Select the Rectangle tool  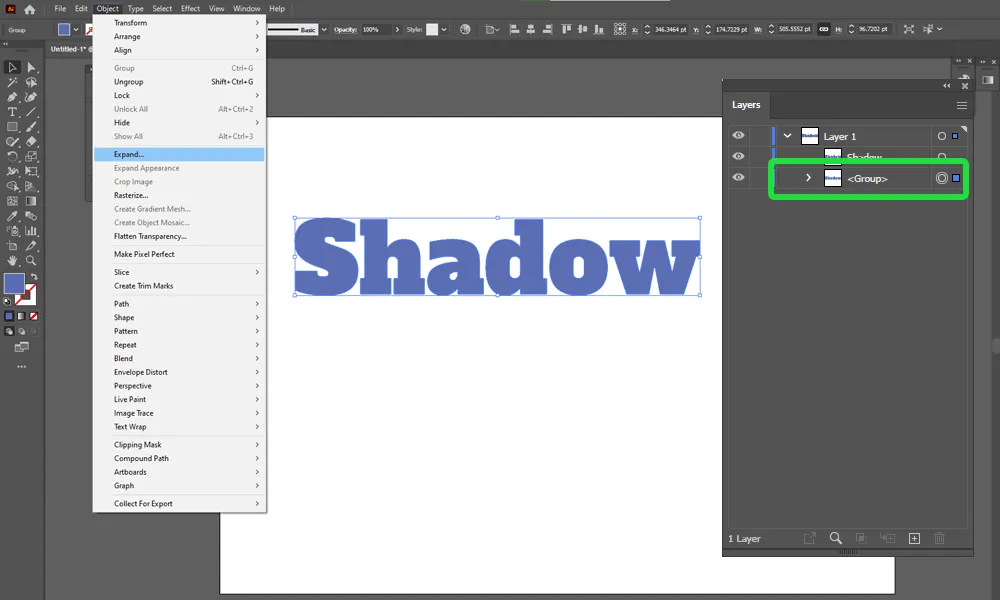(12, 127)
